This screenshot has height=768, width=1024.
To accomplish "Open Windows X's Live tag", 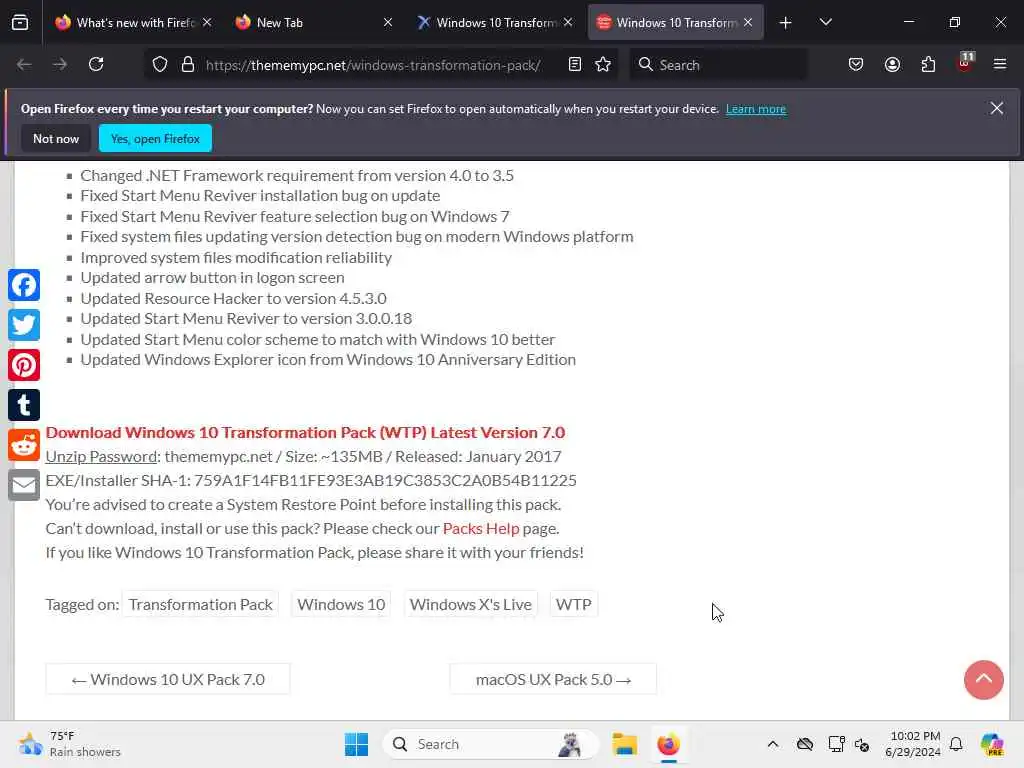I will pyautogui.click(x=470, y=605).
